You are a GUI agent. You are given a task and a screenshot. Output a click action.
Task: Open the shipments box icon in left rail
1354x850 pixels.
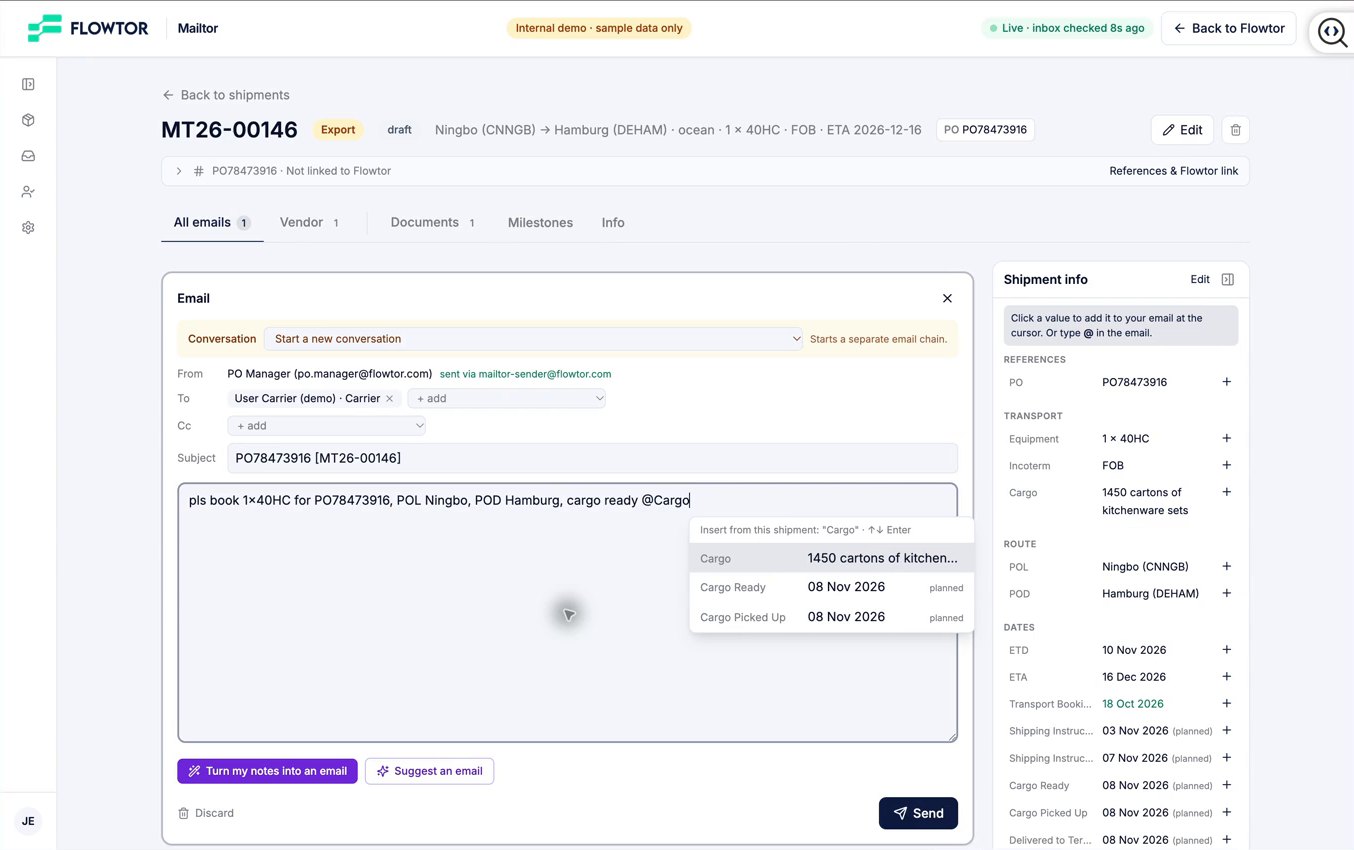pyautogui.click(x=28, y=120)
